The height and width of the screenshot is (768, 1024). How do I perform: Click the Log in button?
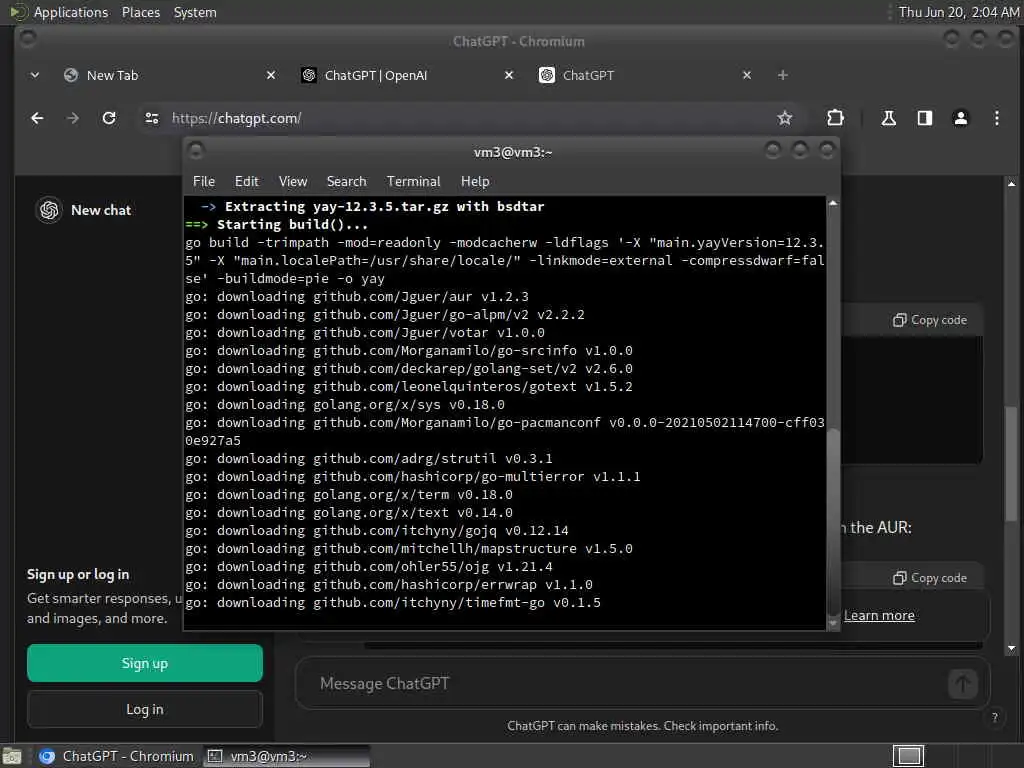pyautogui.click(x=145, y=709)
